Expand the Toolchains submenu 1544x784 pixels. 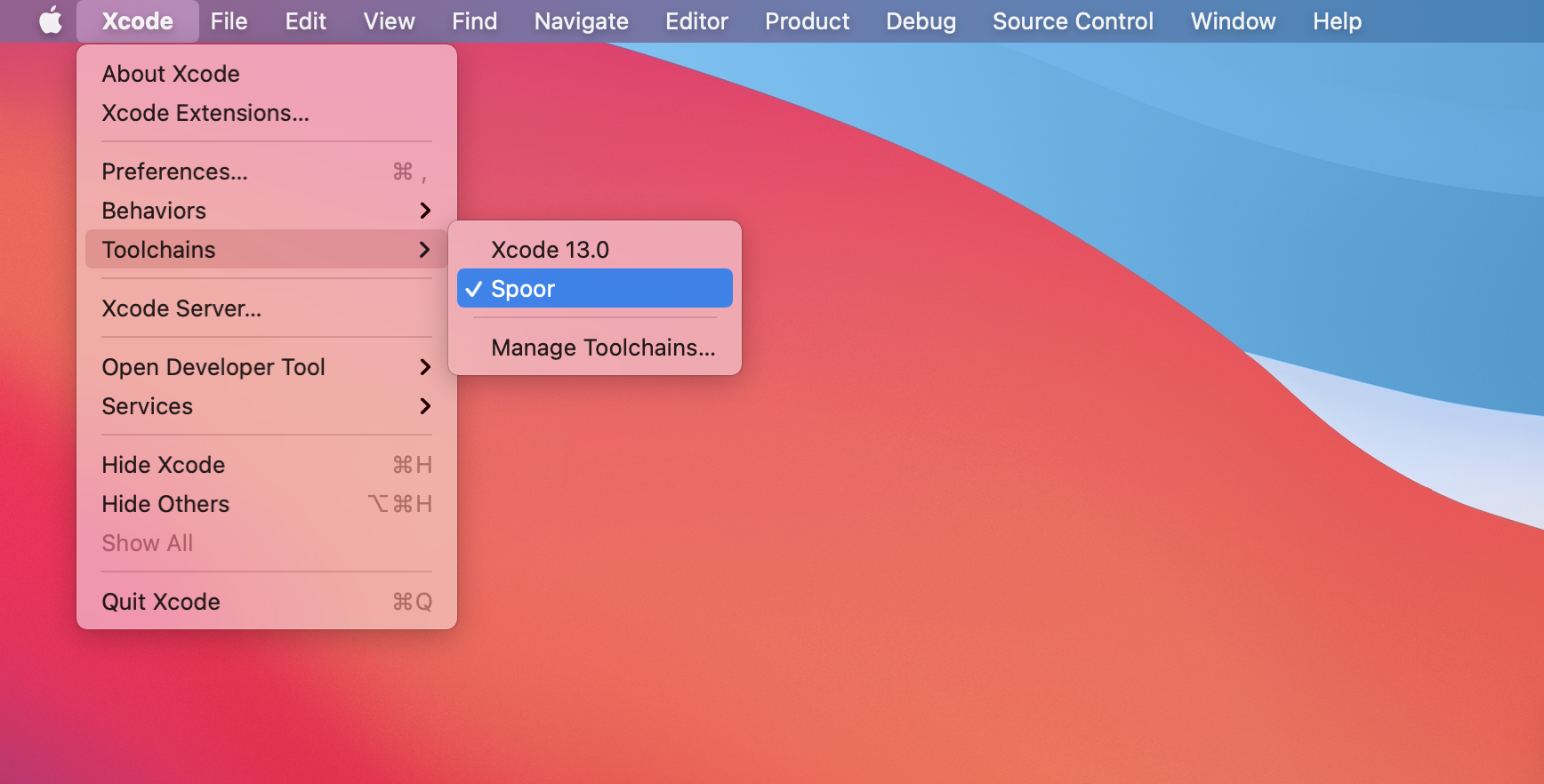click(x=267, y=250)
